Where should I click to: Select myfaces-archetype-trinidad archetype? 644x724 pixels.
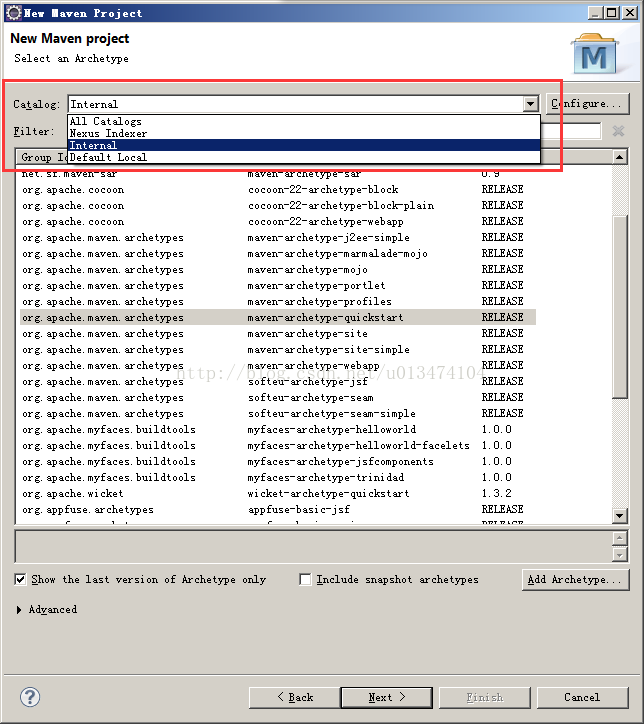point(278,477)
